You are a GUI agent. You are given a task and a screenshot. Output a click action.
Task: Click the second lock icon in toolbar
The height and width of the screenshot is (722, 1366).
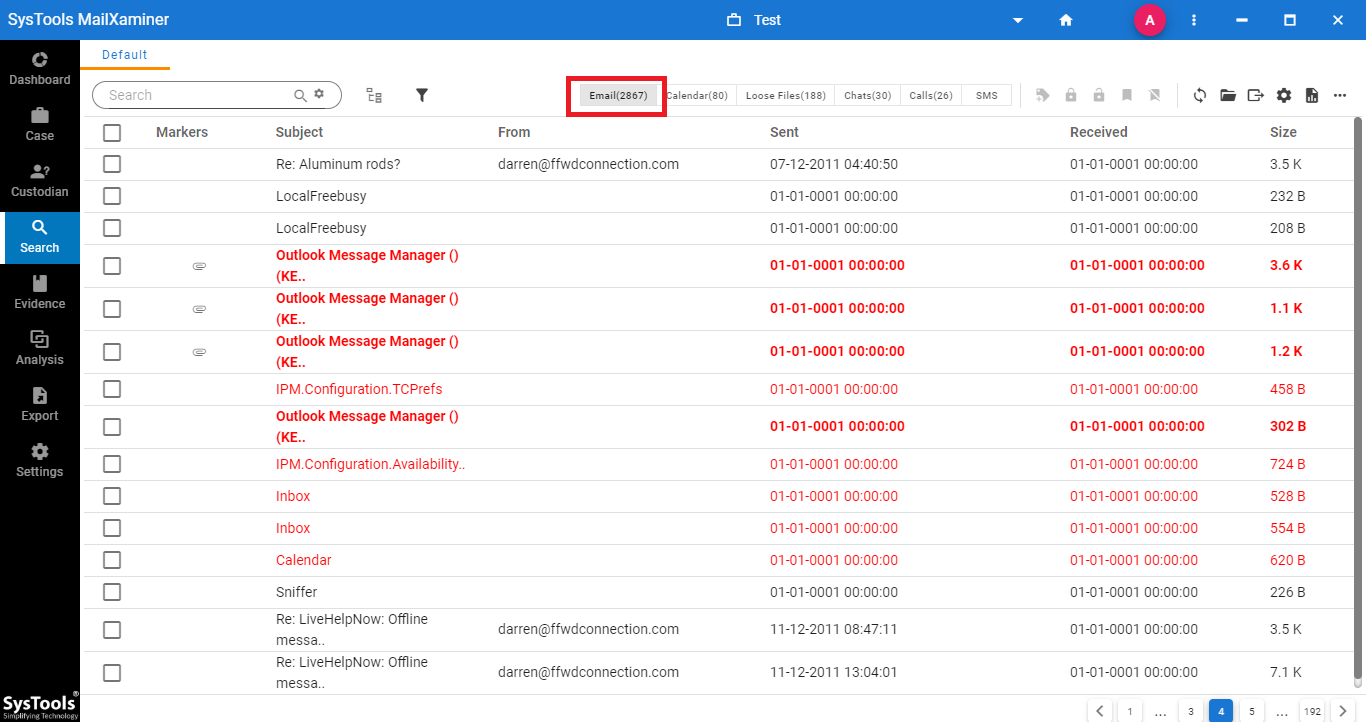click(x=1099, y=95)
